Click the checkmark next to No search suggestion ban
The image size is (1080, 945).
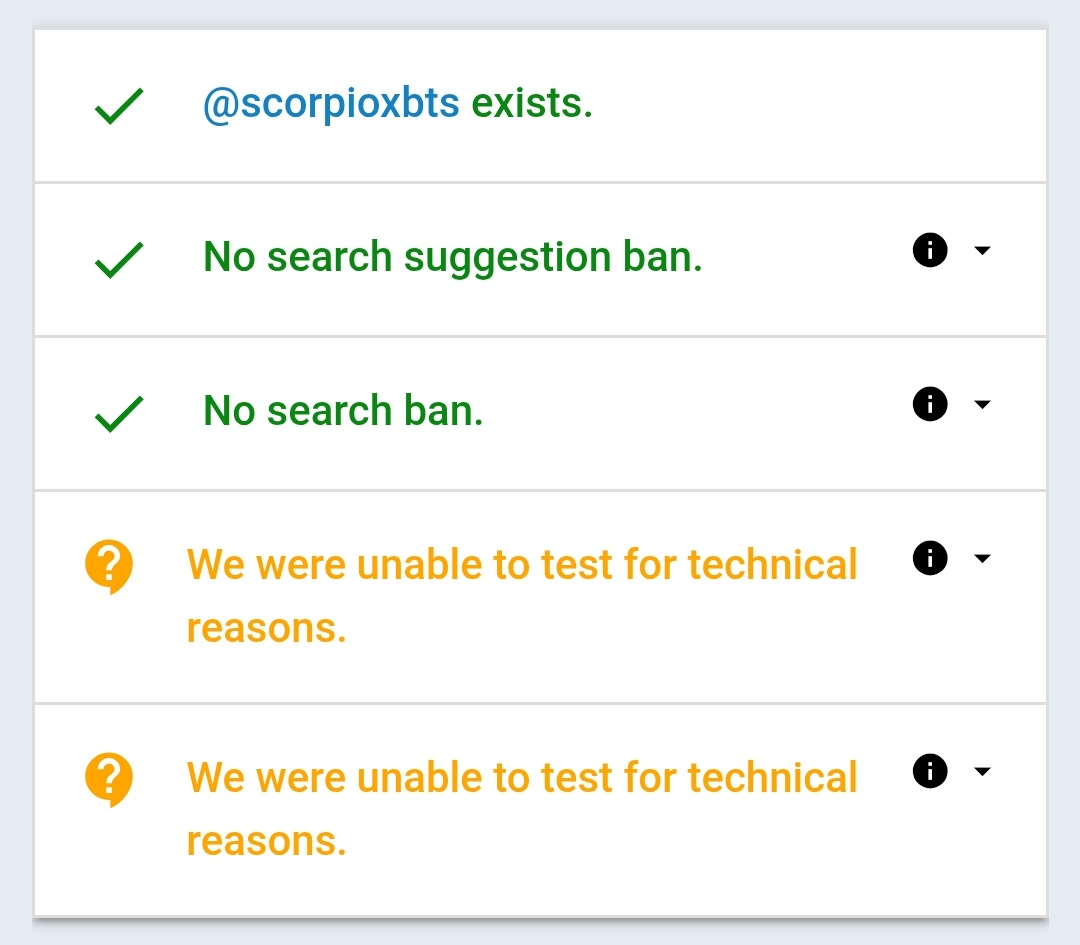(x=119, y=260)
